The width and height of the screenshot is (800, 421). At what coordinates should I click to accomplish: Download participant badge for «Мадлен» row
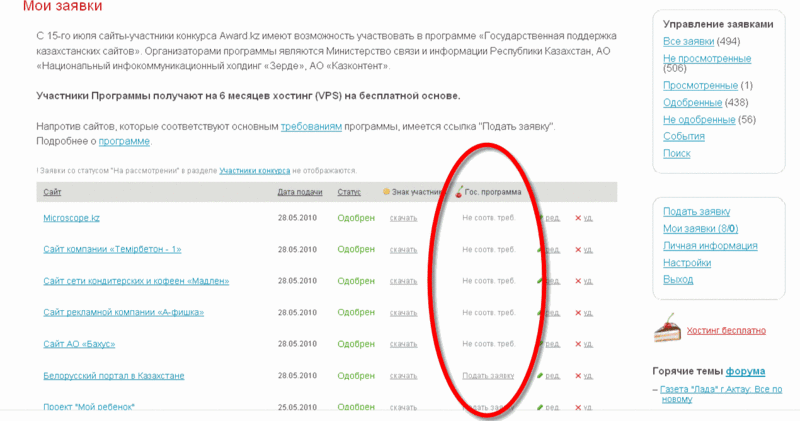[x=404, y=281]
